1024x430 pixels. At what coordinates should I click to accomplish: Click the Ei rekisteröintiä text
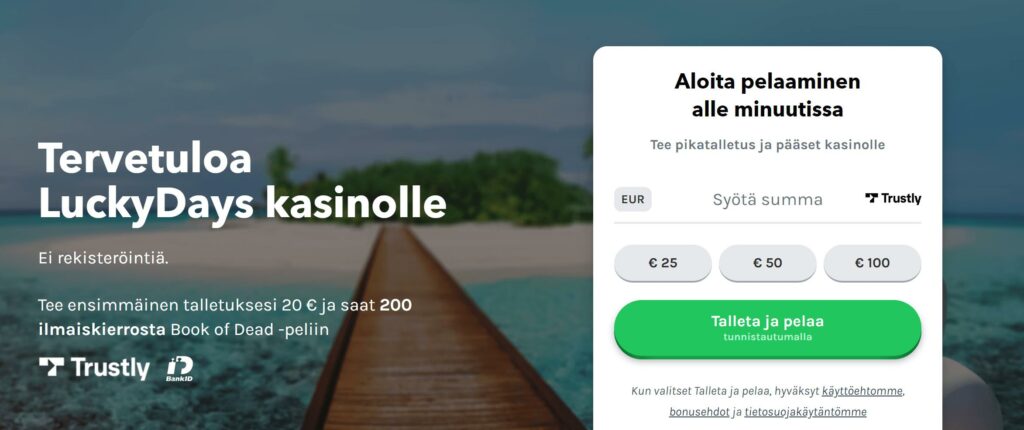[103, 258]
